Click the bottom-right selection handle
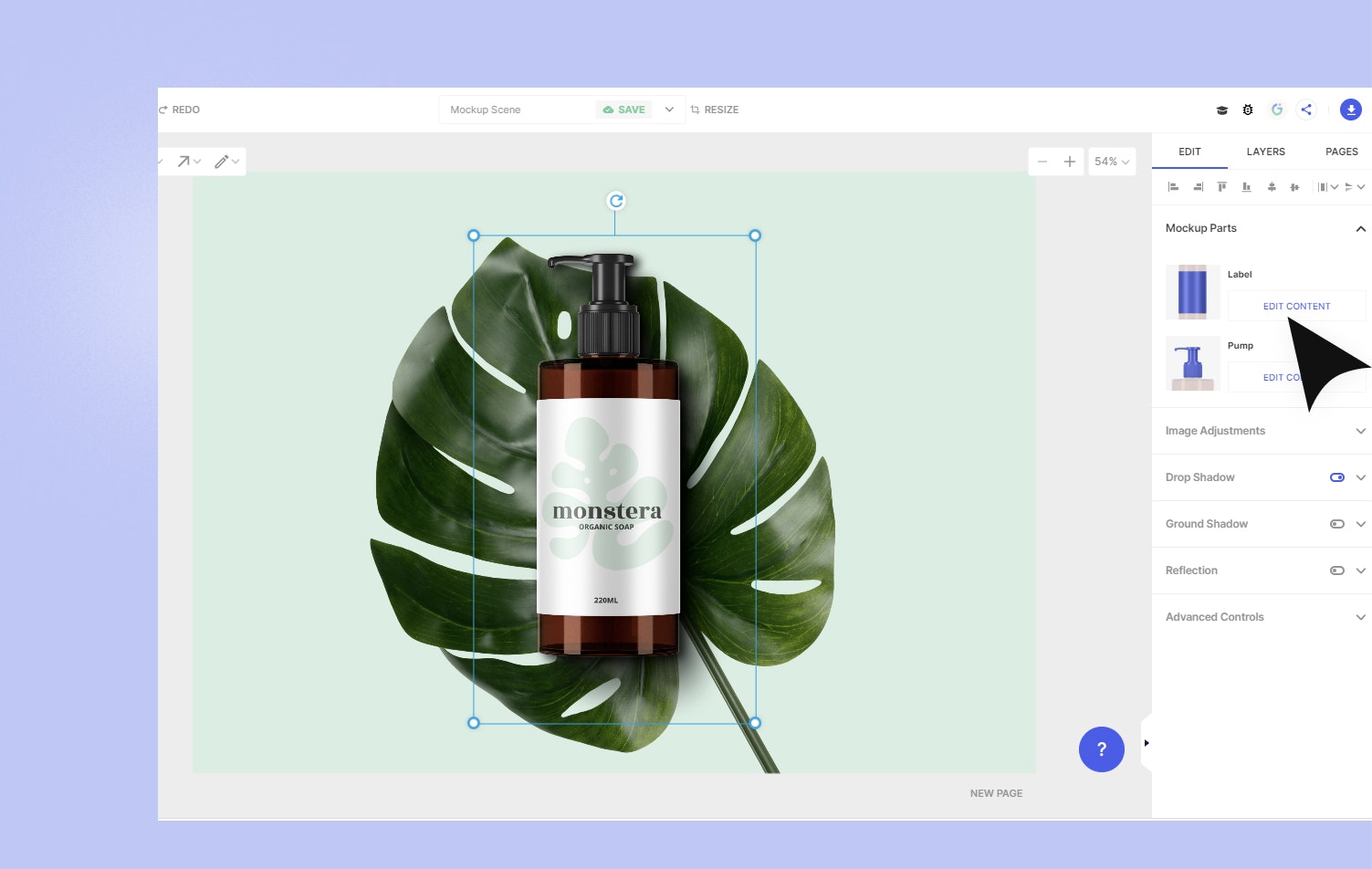Screen dimensions: 1372x869 pyautogui.click(x=755, y=723)
